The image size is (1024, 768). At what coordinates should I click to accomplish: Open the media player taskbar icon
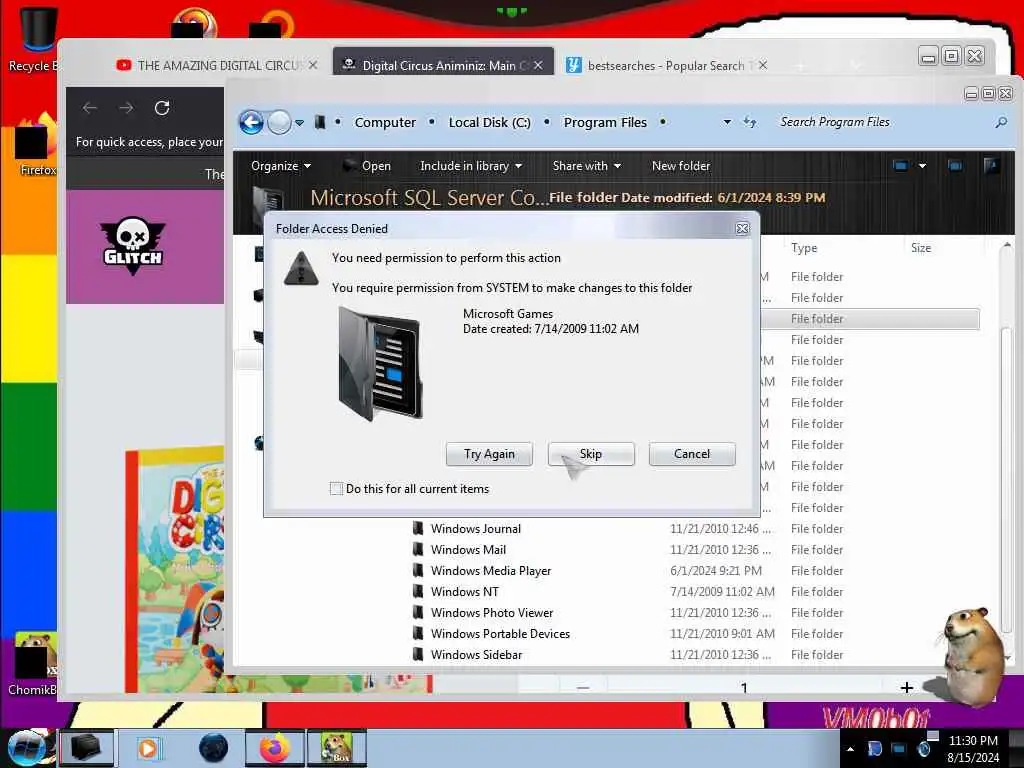[148, 748]
